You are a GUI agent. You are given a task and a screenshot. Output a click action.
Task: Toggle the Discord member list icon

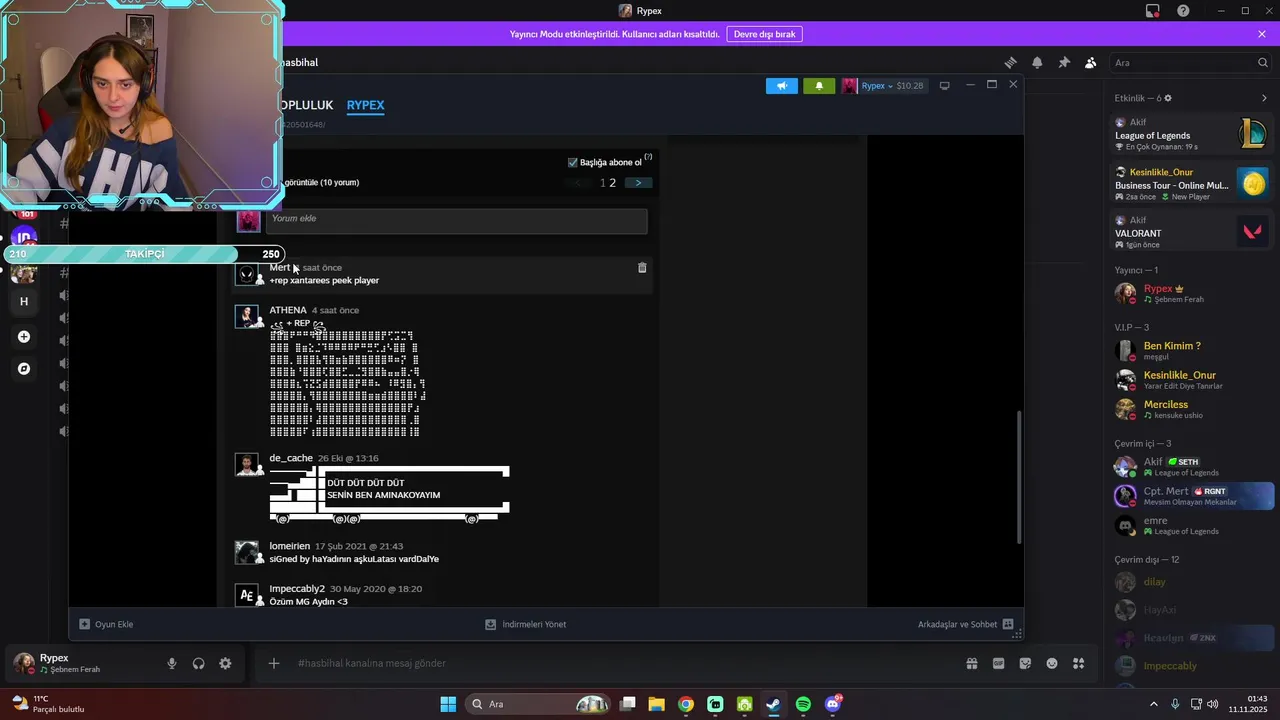1090,62
